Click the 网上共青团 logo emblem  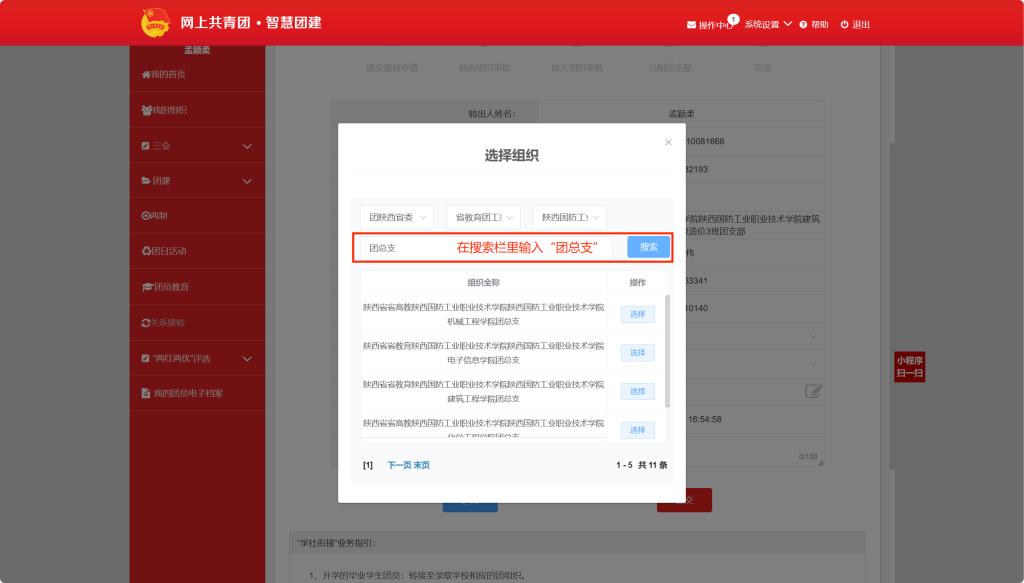click(x=156, y=22)
